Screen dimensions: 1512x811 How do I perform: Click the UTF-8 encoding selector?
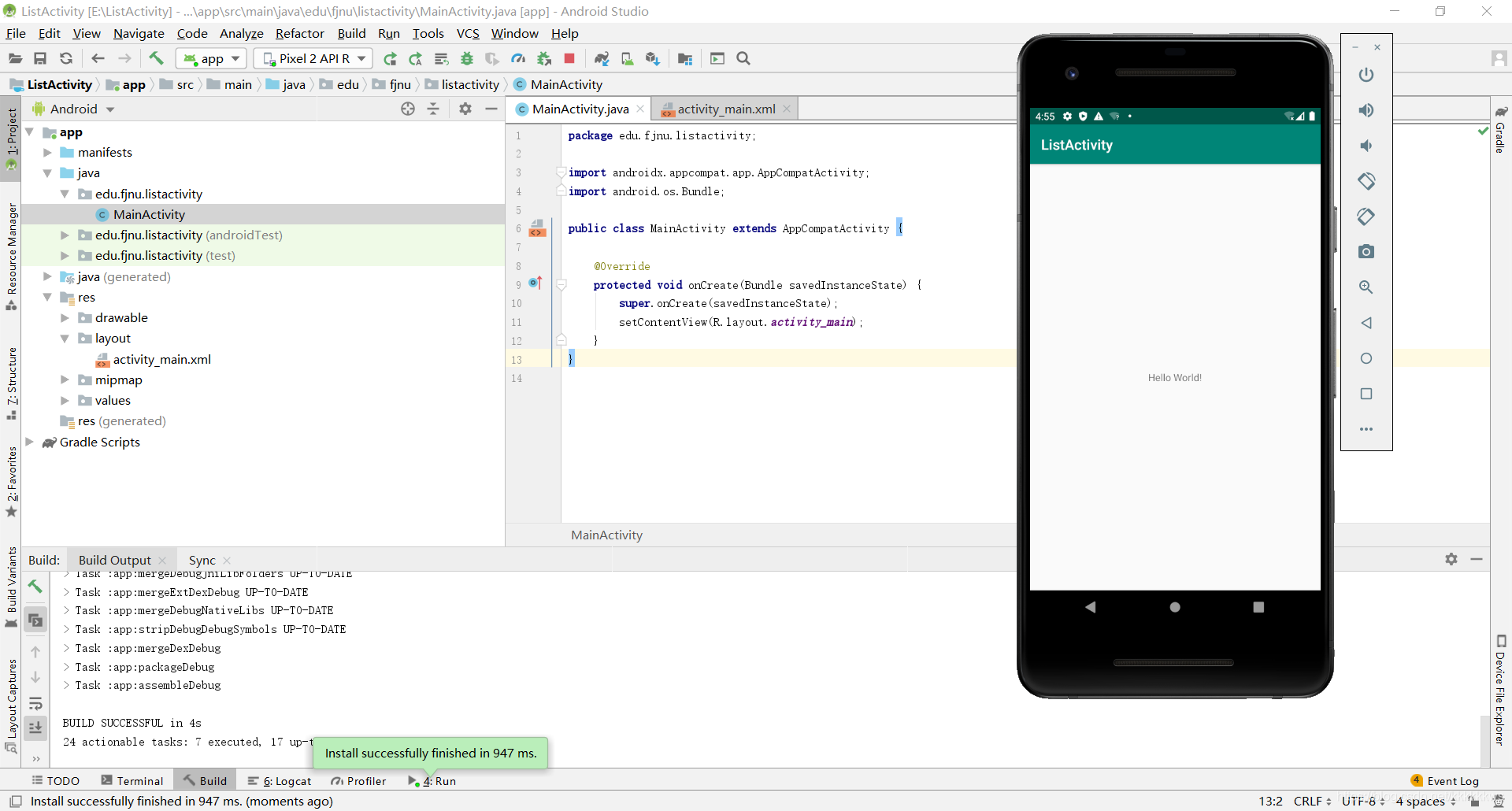(1363, 801)
